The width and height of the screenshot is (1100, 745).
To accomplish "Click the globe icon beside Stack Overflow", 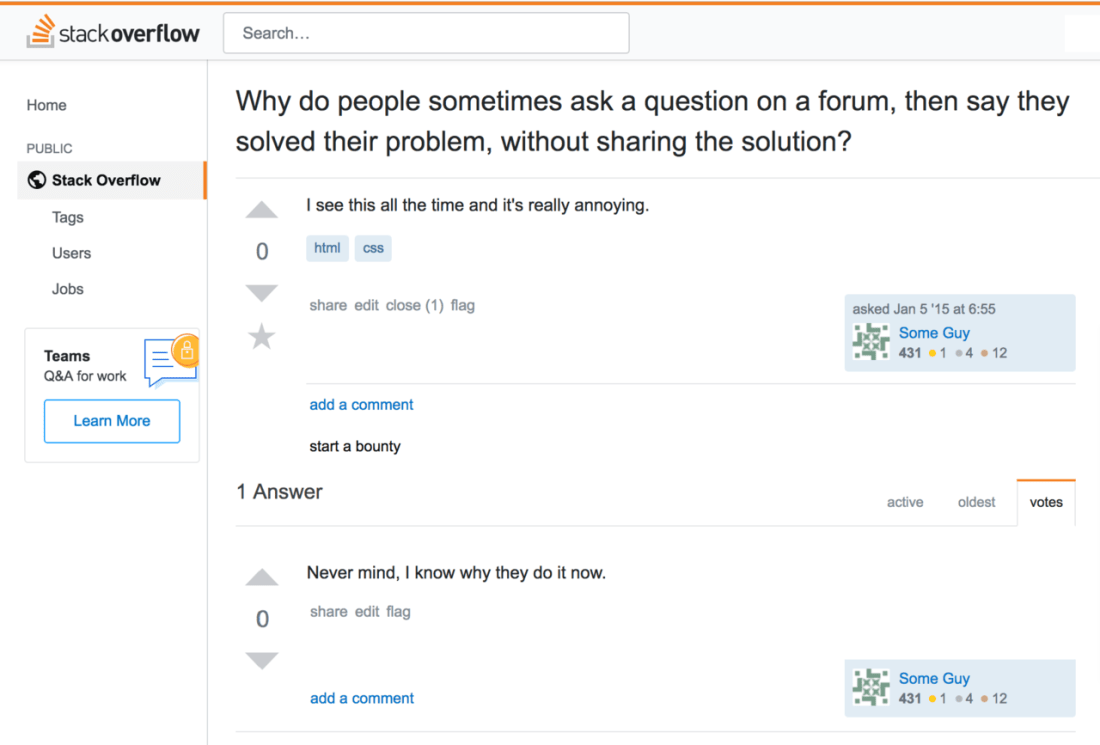I will click(36, 180).
